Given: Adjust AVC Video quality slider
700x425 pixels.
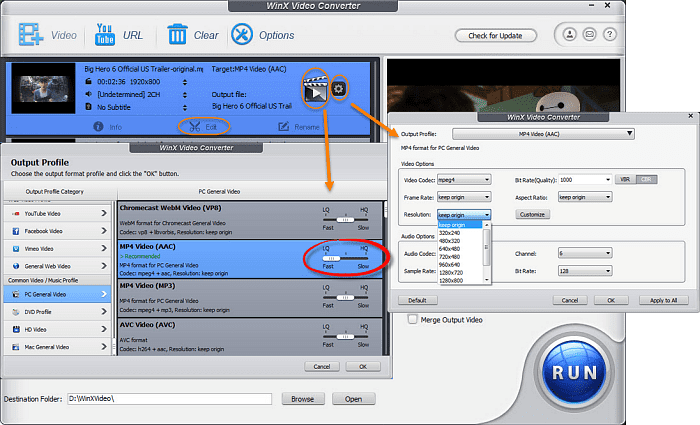Looking at the screenshot, I should 345,337.
